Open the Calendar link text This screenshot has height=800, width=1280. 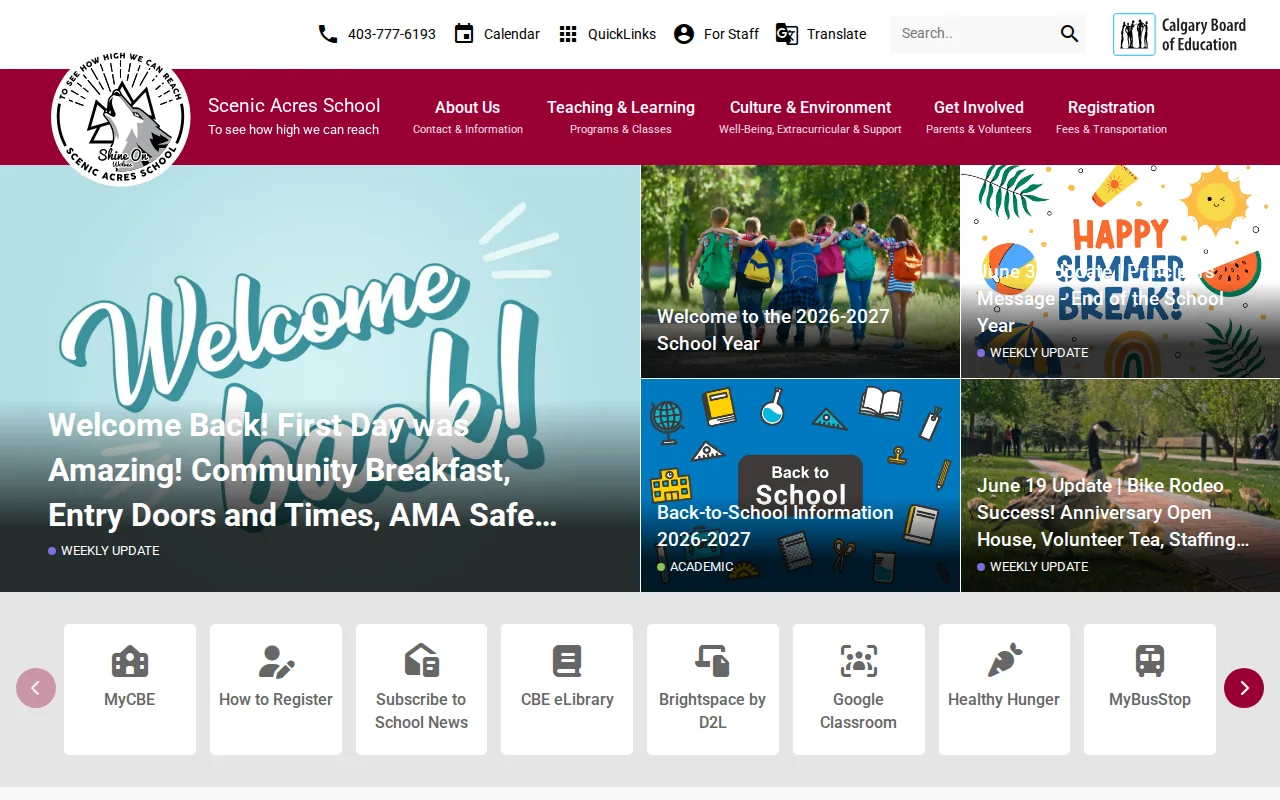512,34
